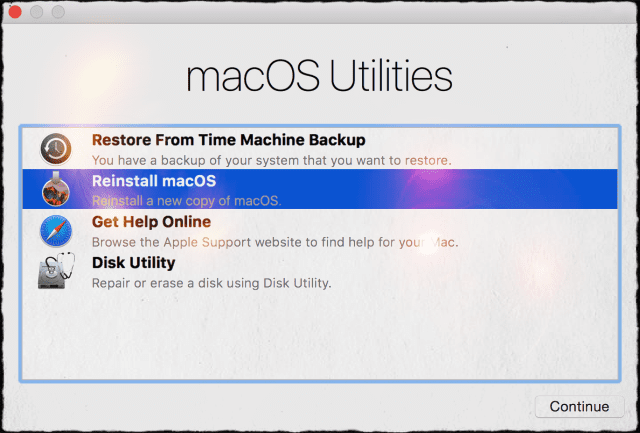Choose the Get Help Online title
This screenshot has width=640, height=433.
151,221
